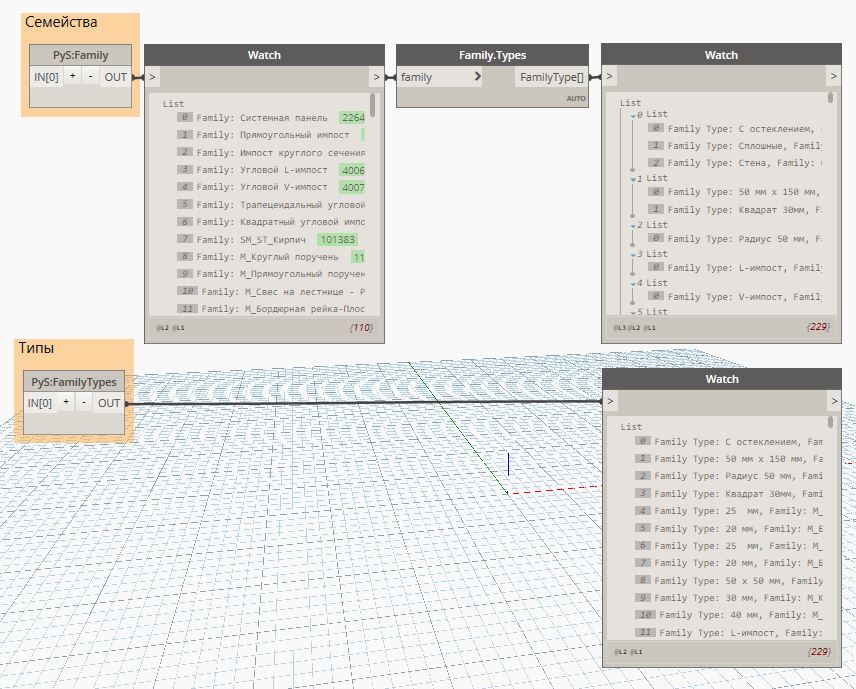Select row Family: M_Круглый поручень
The width and height of the screenshot is (856, 689).
(271, 257)
